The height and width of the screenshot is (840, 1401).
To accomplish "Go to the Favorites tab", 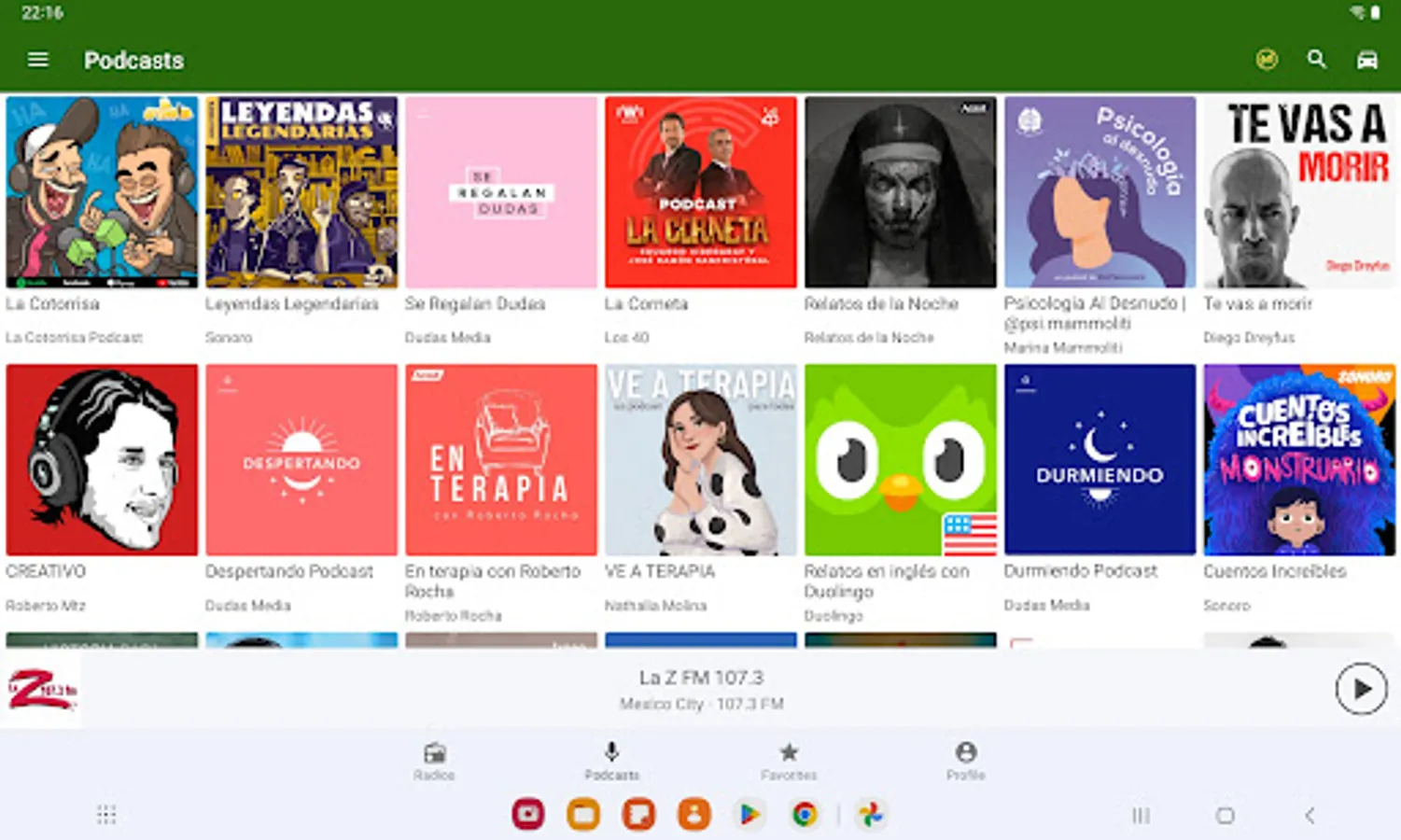I will point(789,762).
